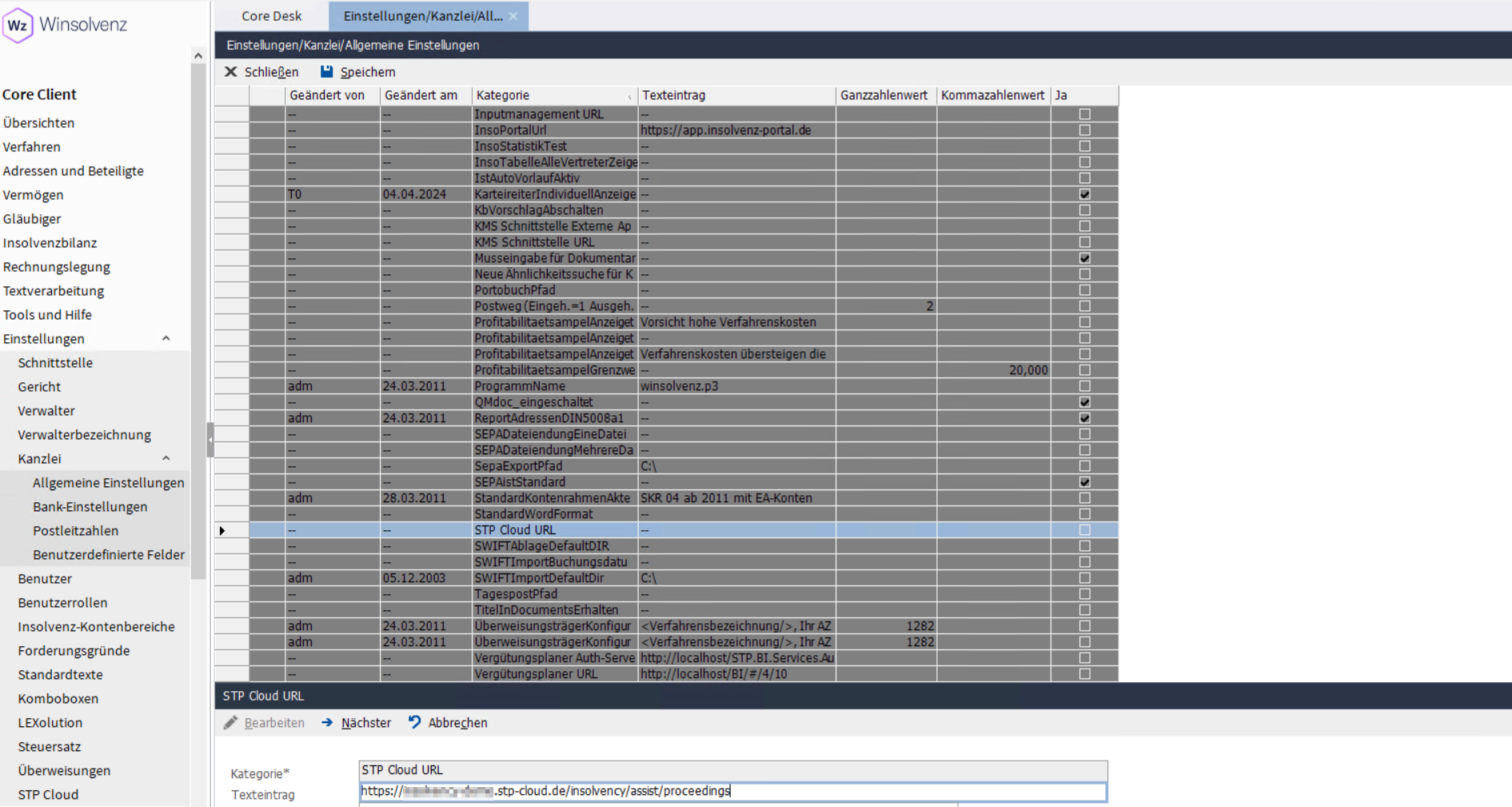Toggle the Ja checkbox for ReportAdressenDIN5008a1
This screenshot has width=1512, height=807.
(x=1084, y=418)
